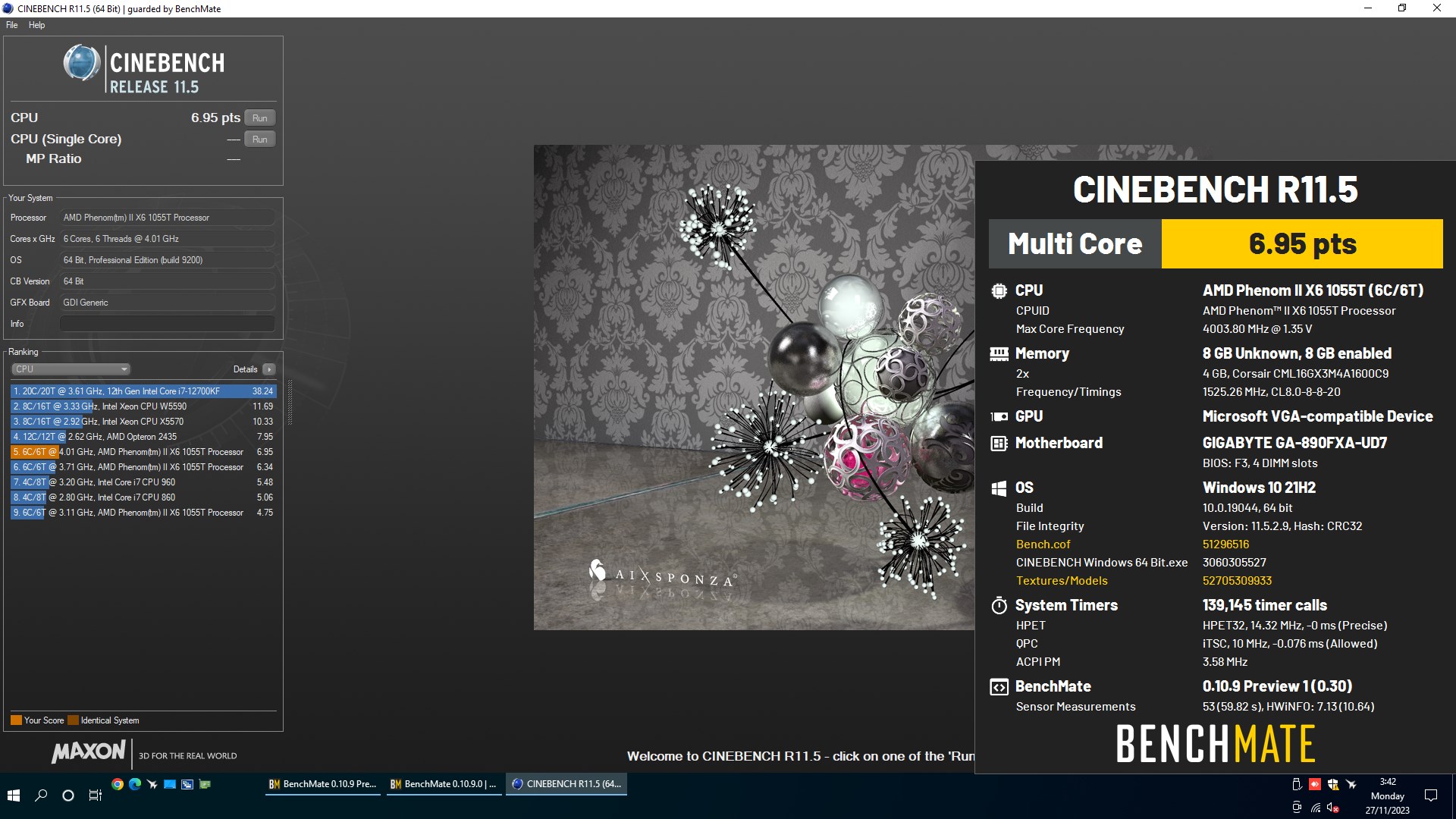Click the Cores x GHz field
The image size is (1456, 819).
click(x=167, y=239)
